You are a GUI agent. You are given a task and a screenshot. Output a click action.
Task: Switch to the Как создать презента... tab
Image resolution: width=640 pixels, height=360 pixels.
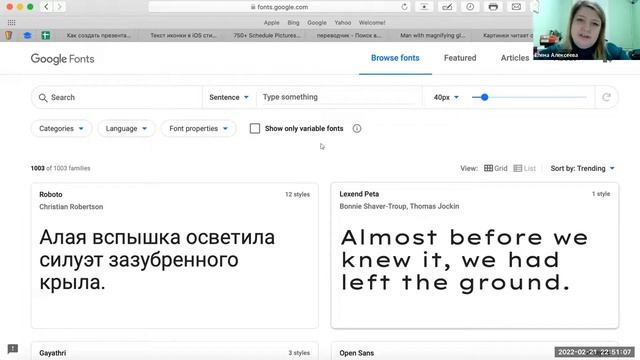[99, 36]
